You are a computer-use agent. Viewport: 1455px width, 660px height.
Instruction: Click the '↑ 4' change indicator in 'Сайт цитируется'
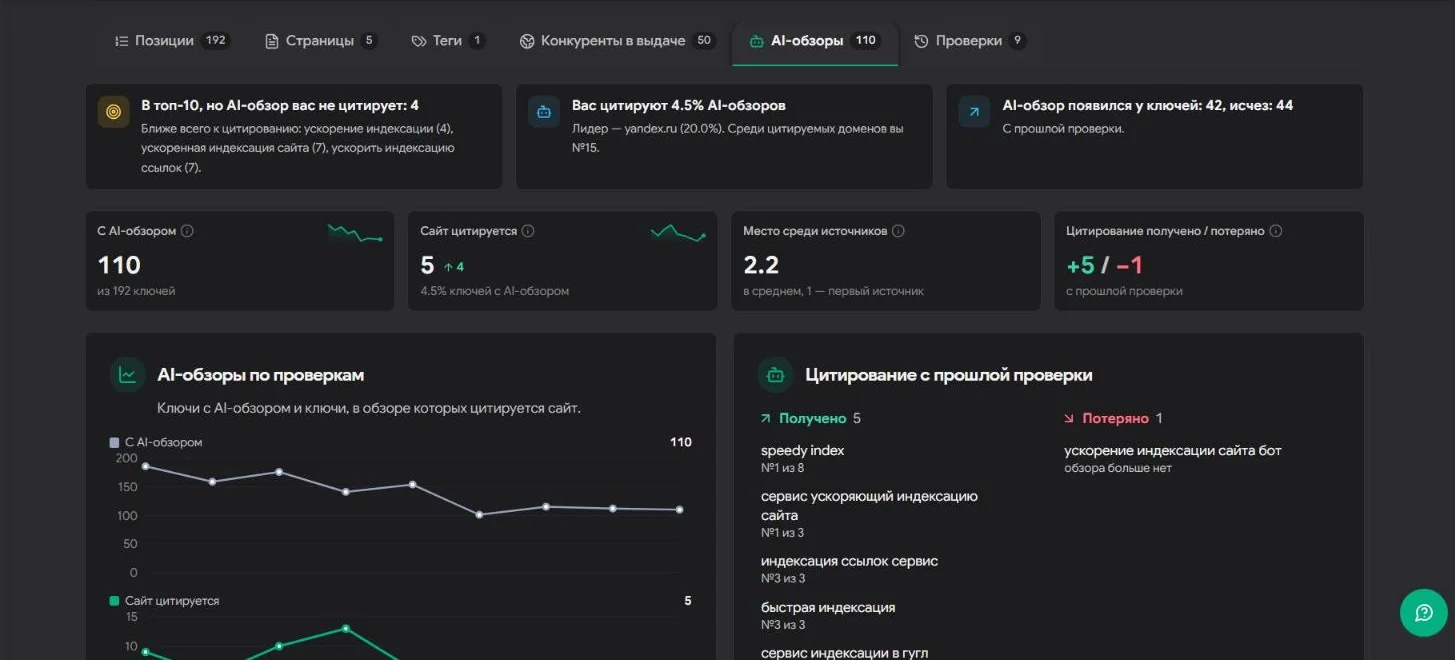[453, 267]
